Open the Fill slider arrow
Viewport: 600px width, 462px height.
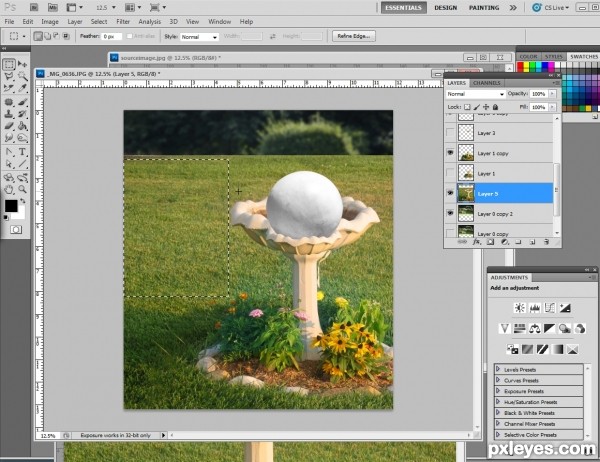[552, 107]
